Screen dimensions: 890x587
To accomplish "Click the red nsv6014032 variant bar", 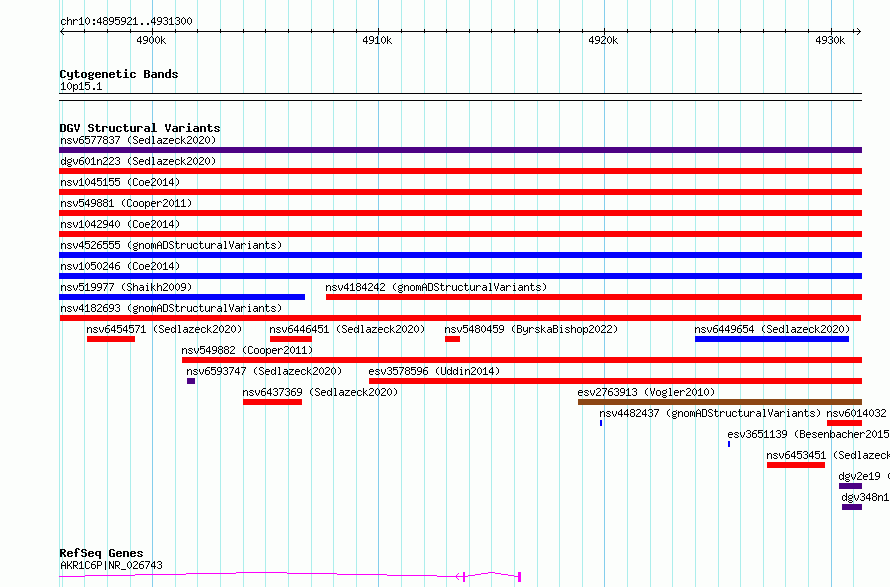I will tap(845, 423).
